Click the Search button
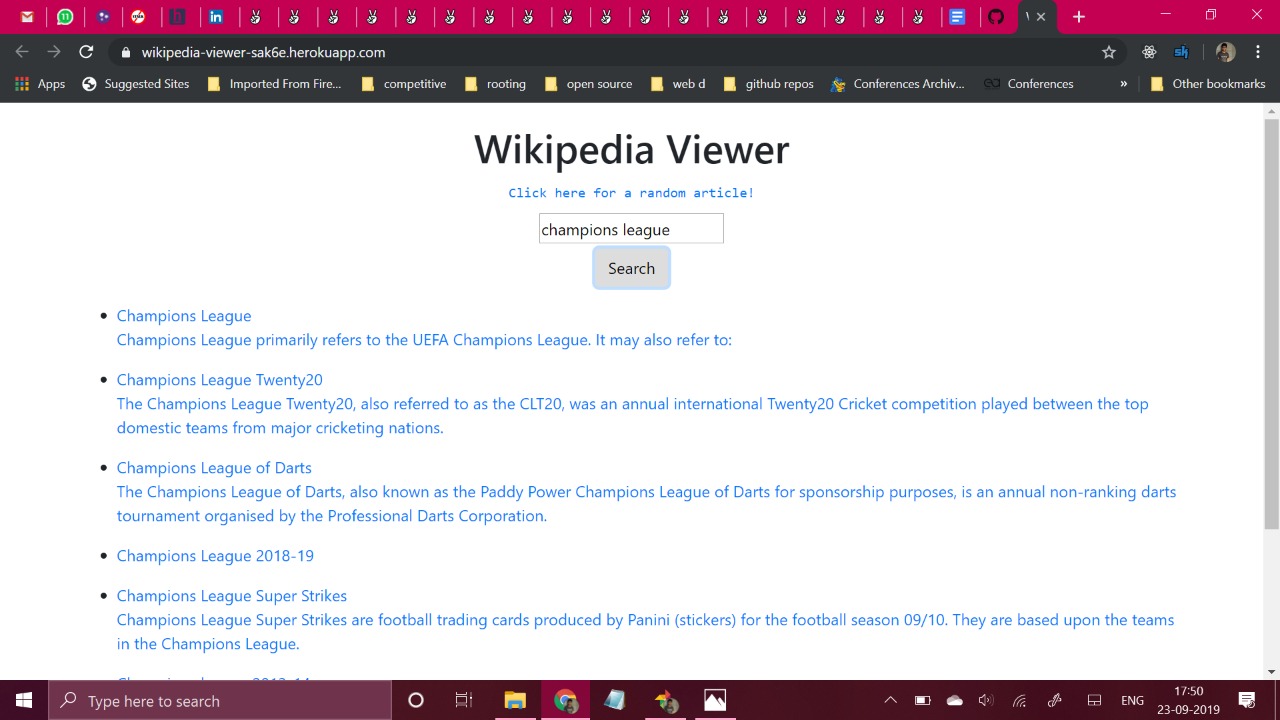This screenshot has height=720, width=1280. [x=631, y=268]
